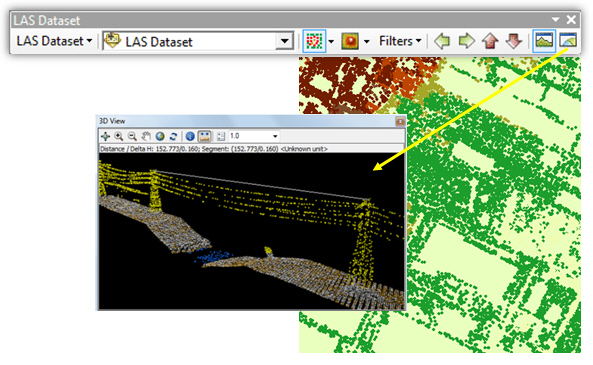593x365 pixels.
Task: Click the red down arrow button
Action: point(514,41)
